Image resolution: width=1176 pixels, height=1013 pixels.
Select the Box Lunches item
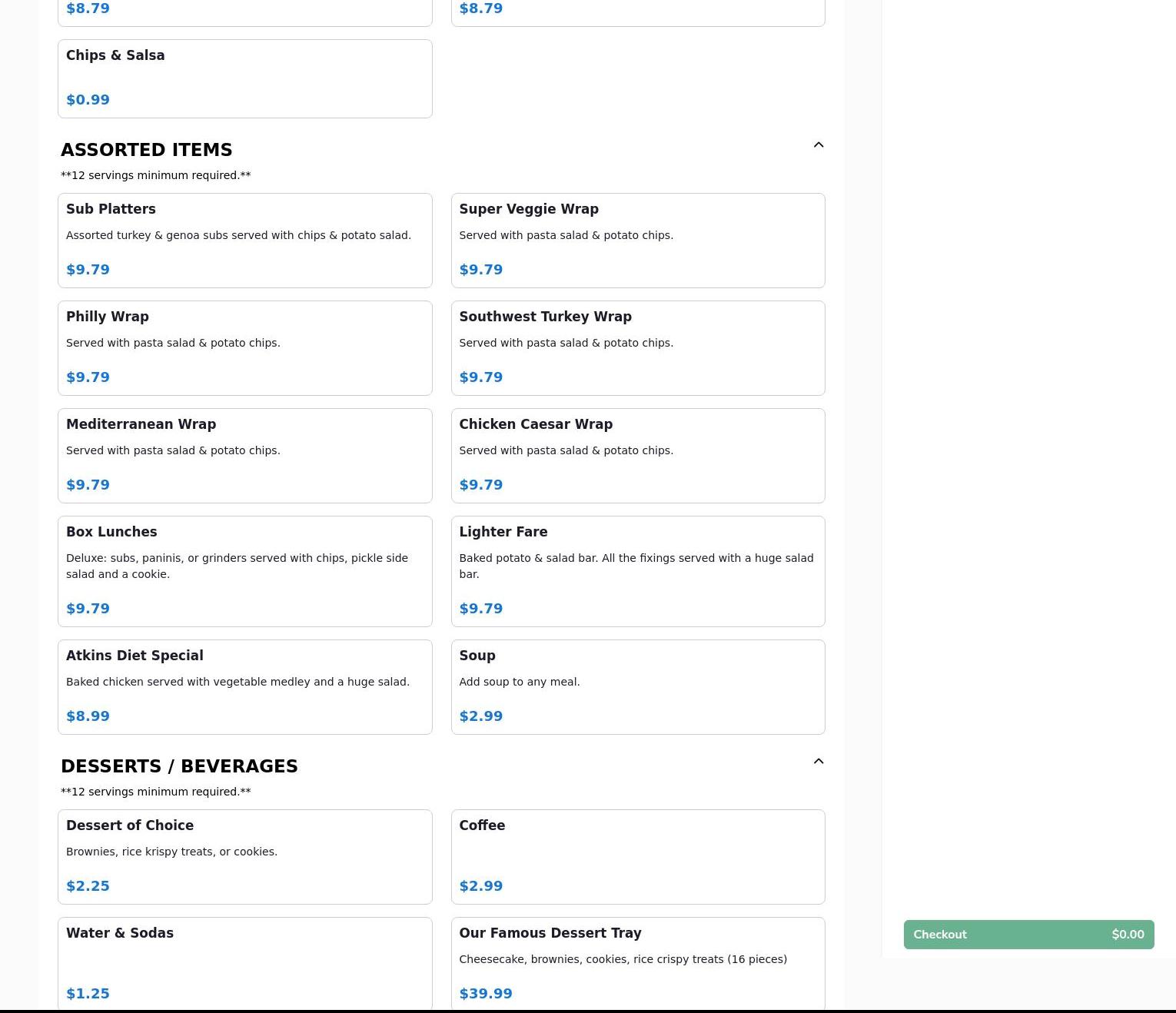pos(244,570)
